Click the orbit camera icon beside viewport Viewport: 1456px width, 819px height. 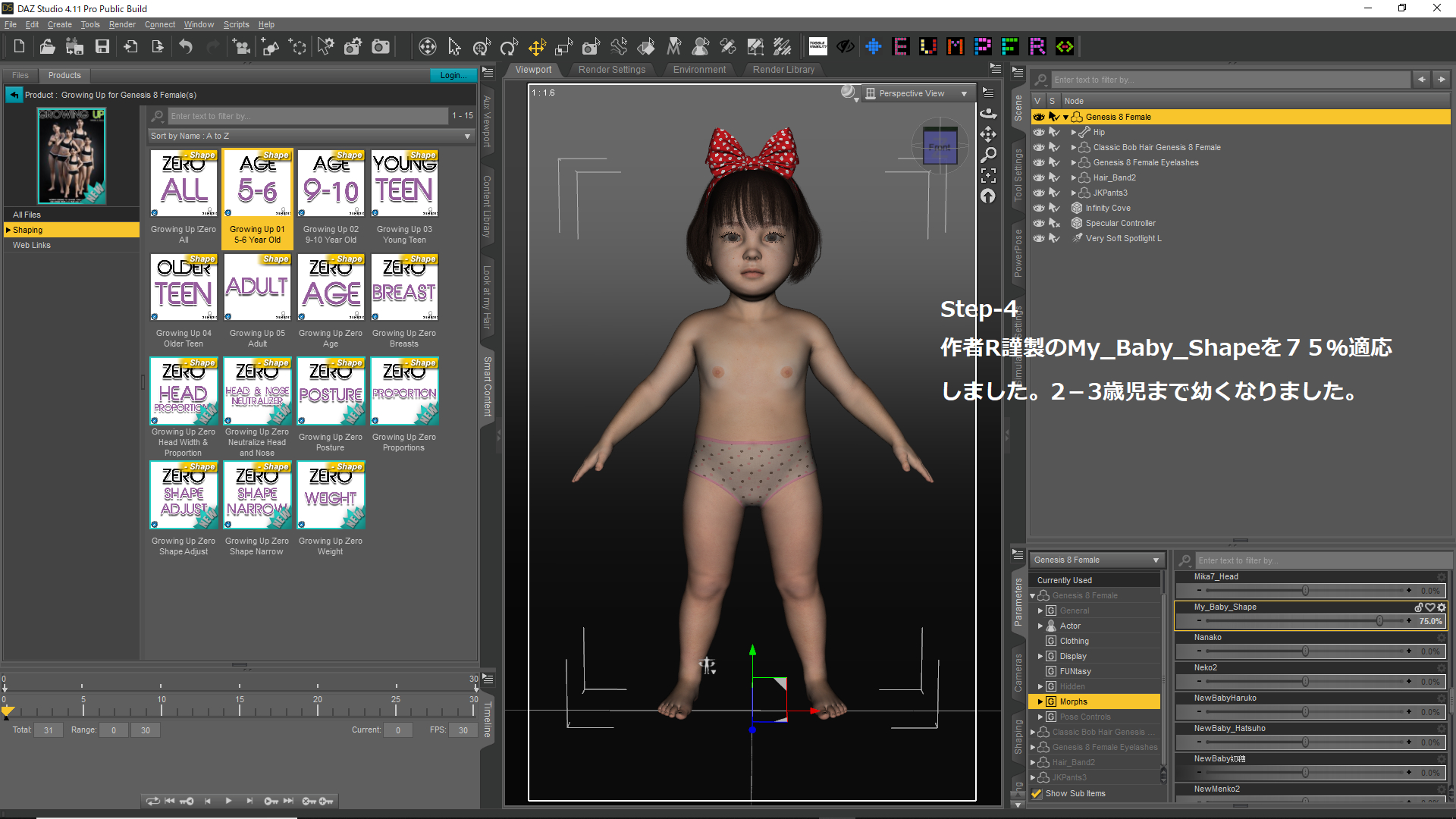point(988,114)
